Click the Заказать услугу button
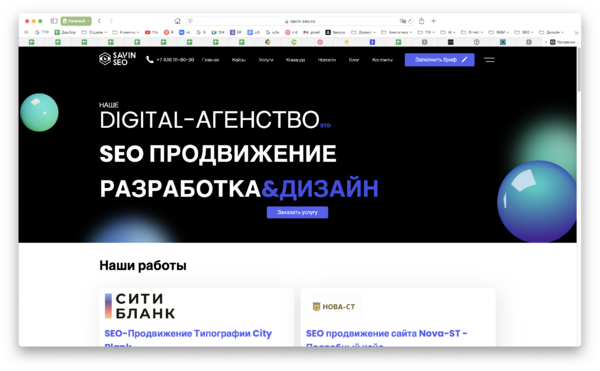The height and width of the screenshot is (371, 600). [297, 212]
